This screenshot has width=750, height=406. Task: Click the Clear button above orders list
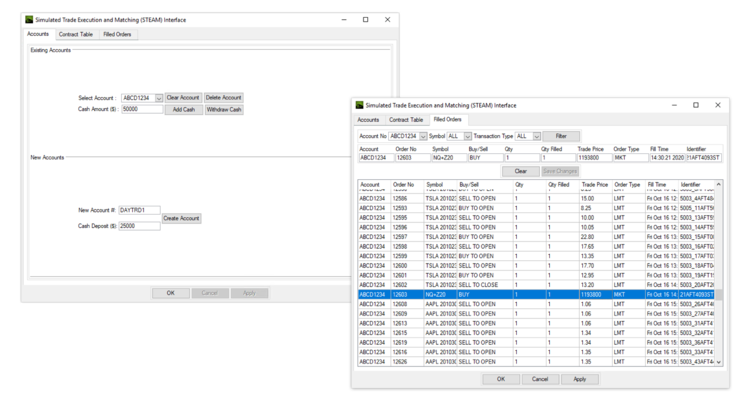point(520,171)
